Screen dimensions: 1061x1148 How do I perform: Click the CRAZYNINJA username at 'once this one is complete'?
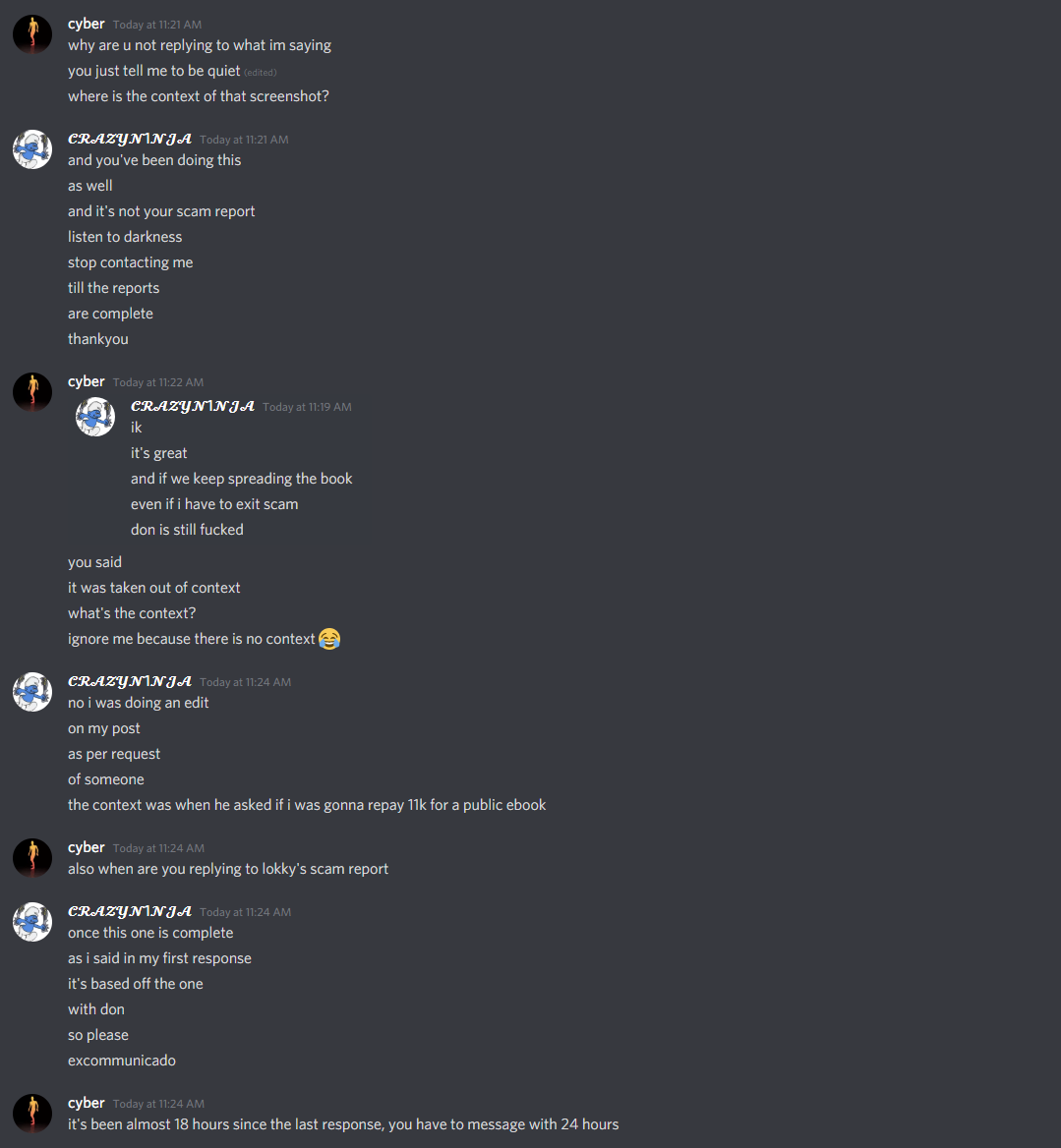[130, 911]
